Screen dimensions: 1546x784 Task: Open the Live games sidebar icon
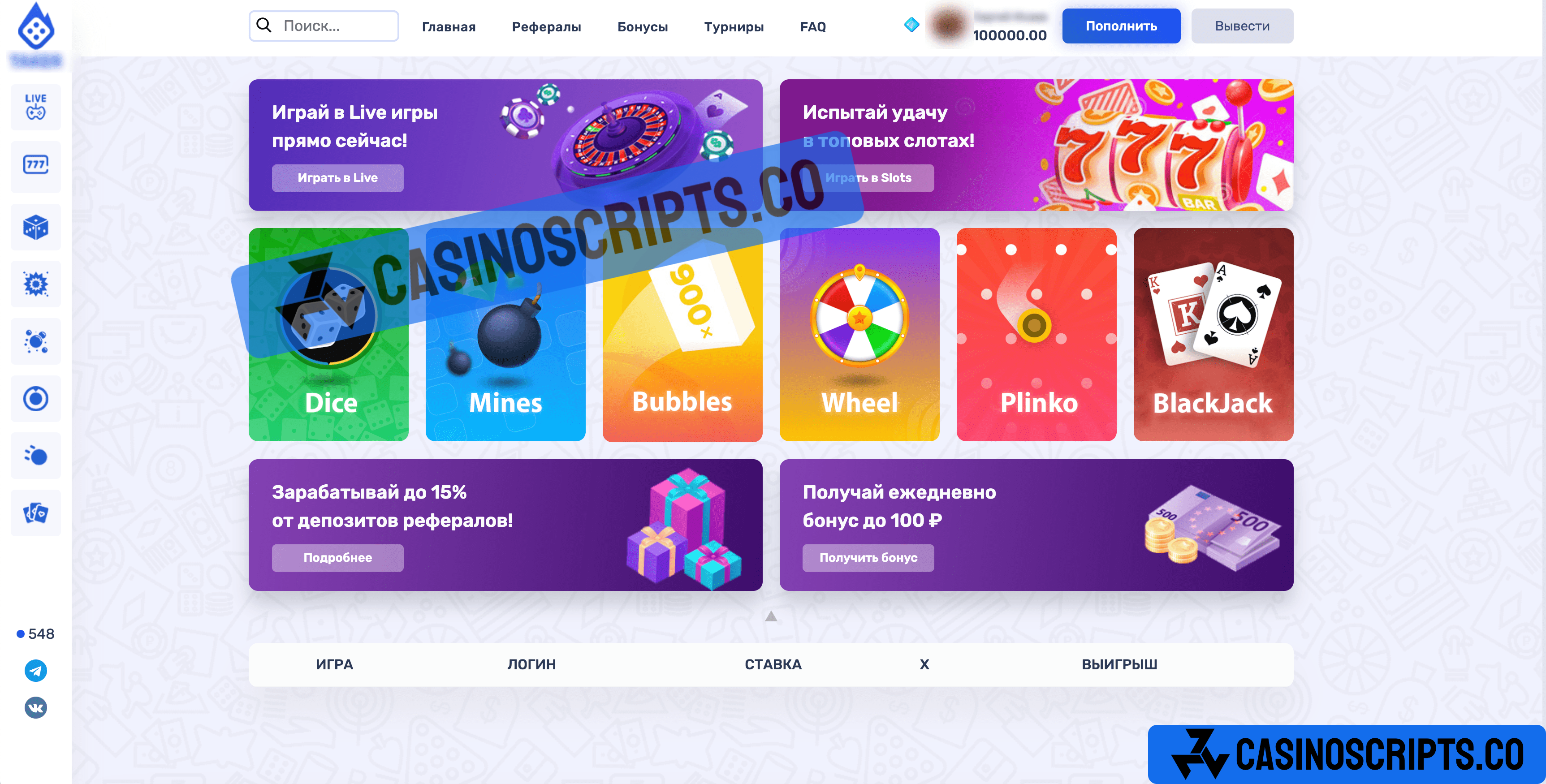(x=36, y=107)
